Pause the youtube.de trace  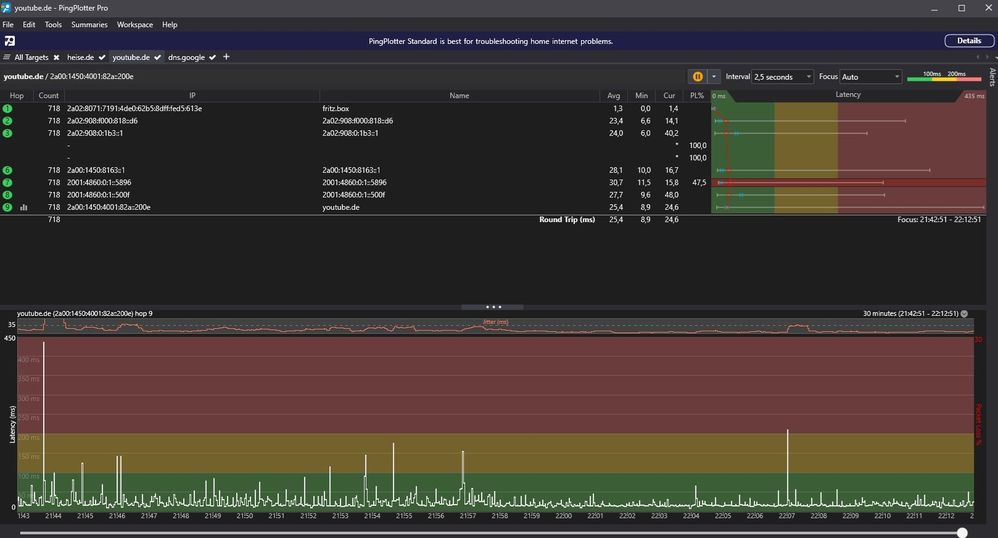[697, 76]
